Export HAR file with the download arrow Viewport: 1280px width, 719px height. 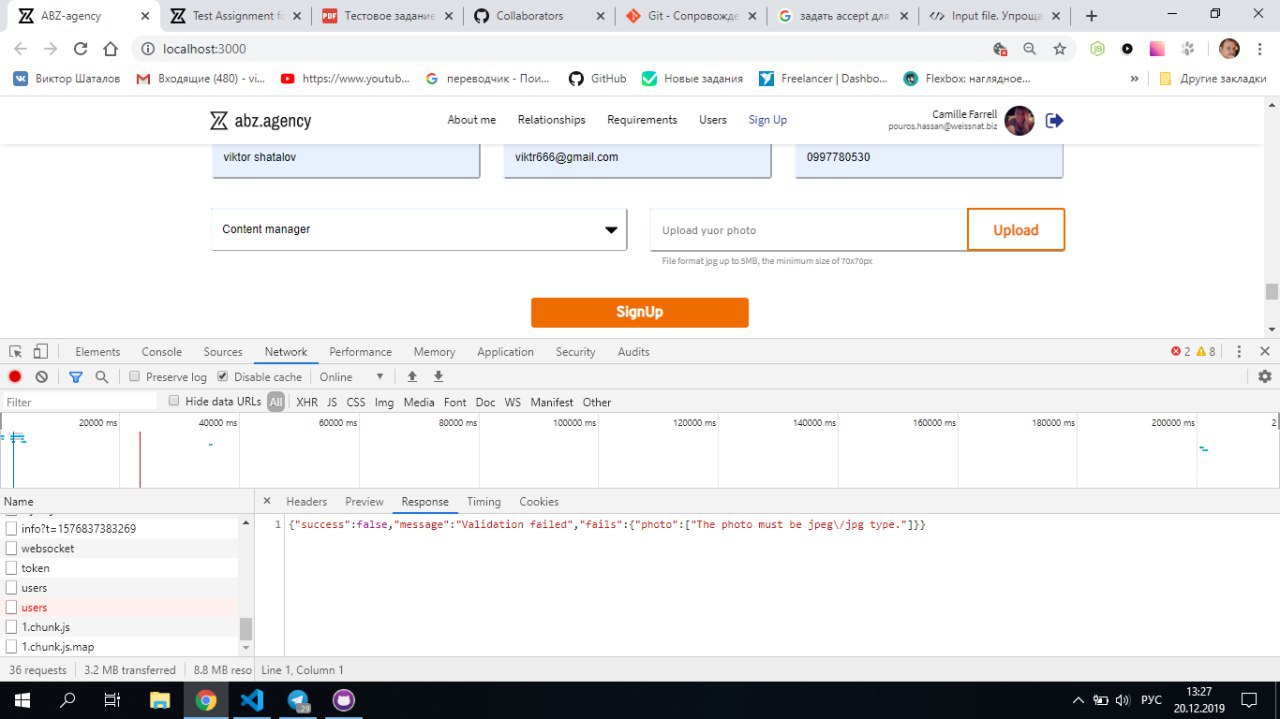[x=438, y=376]
